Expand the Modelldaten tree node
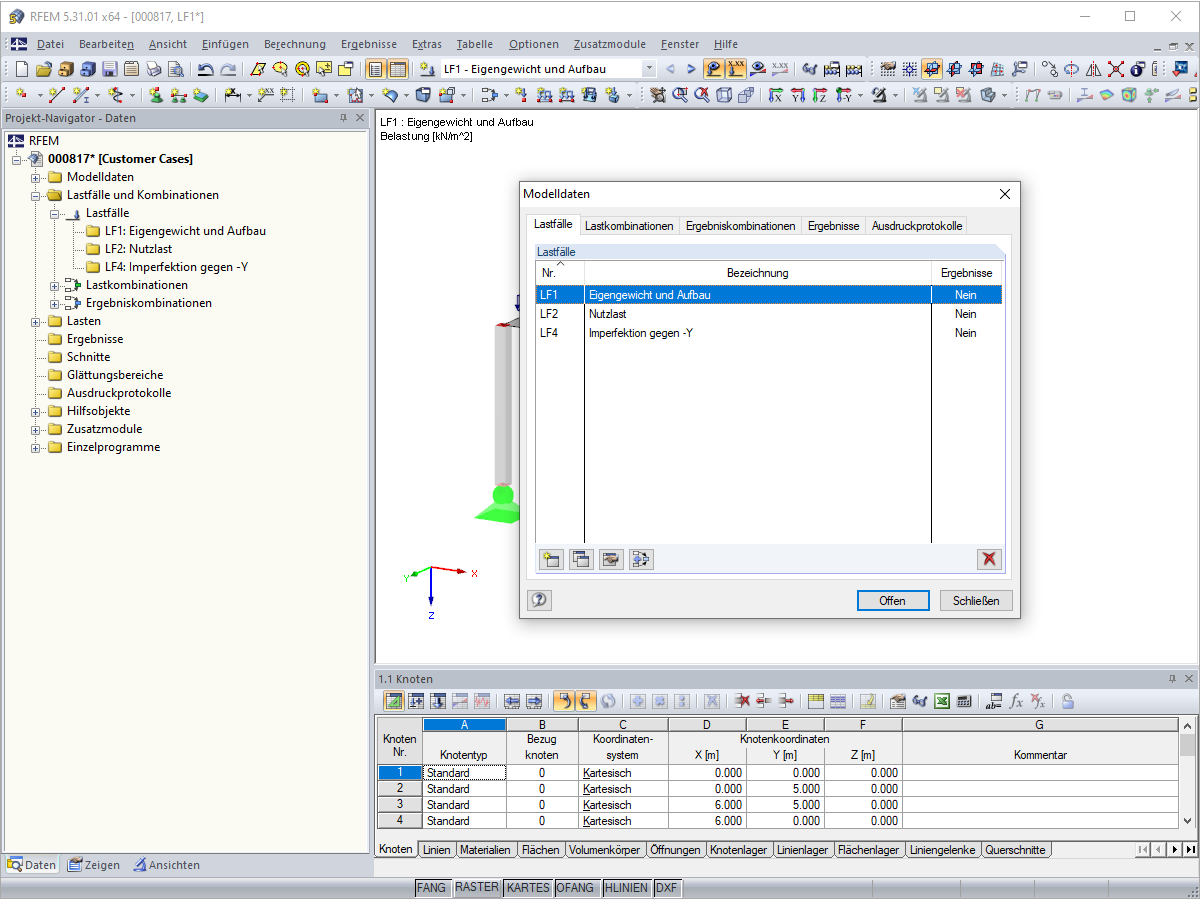The image size is (1200, 900). (36, 177)
